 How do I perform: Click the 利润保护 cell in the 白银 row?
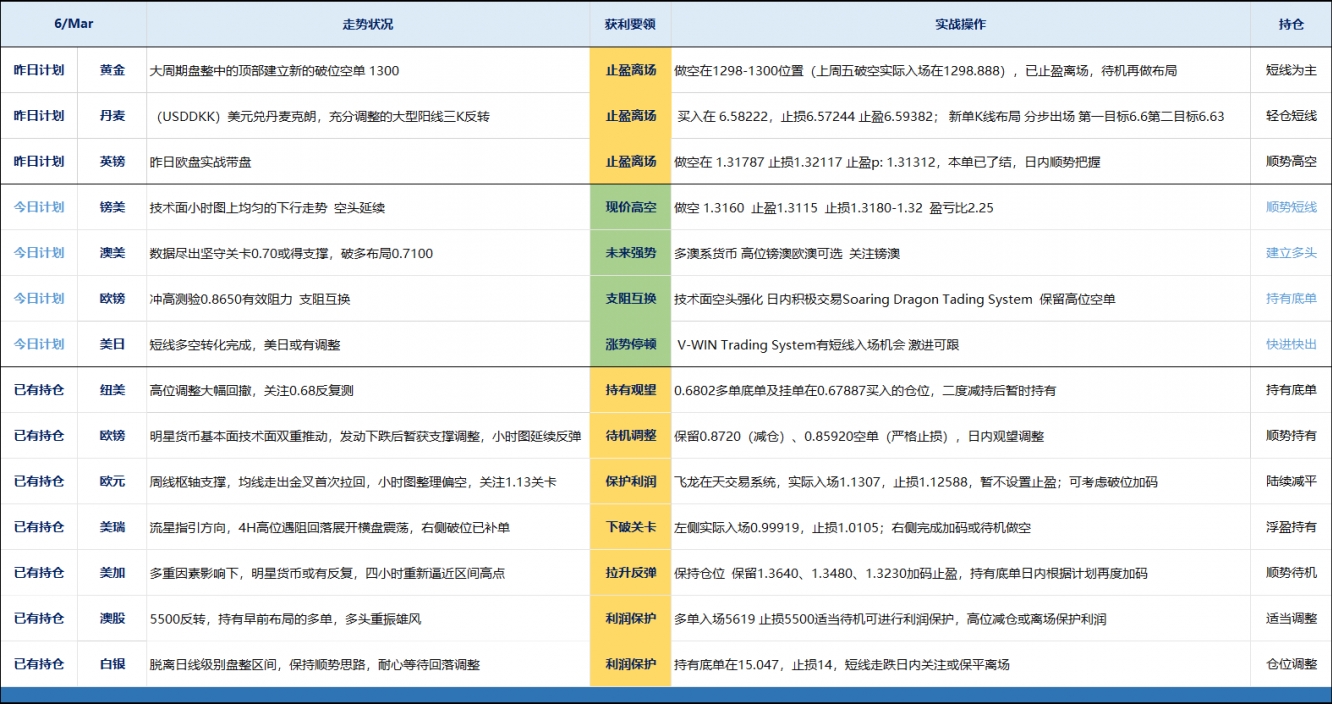(630, 664)
